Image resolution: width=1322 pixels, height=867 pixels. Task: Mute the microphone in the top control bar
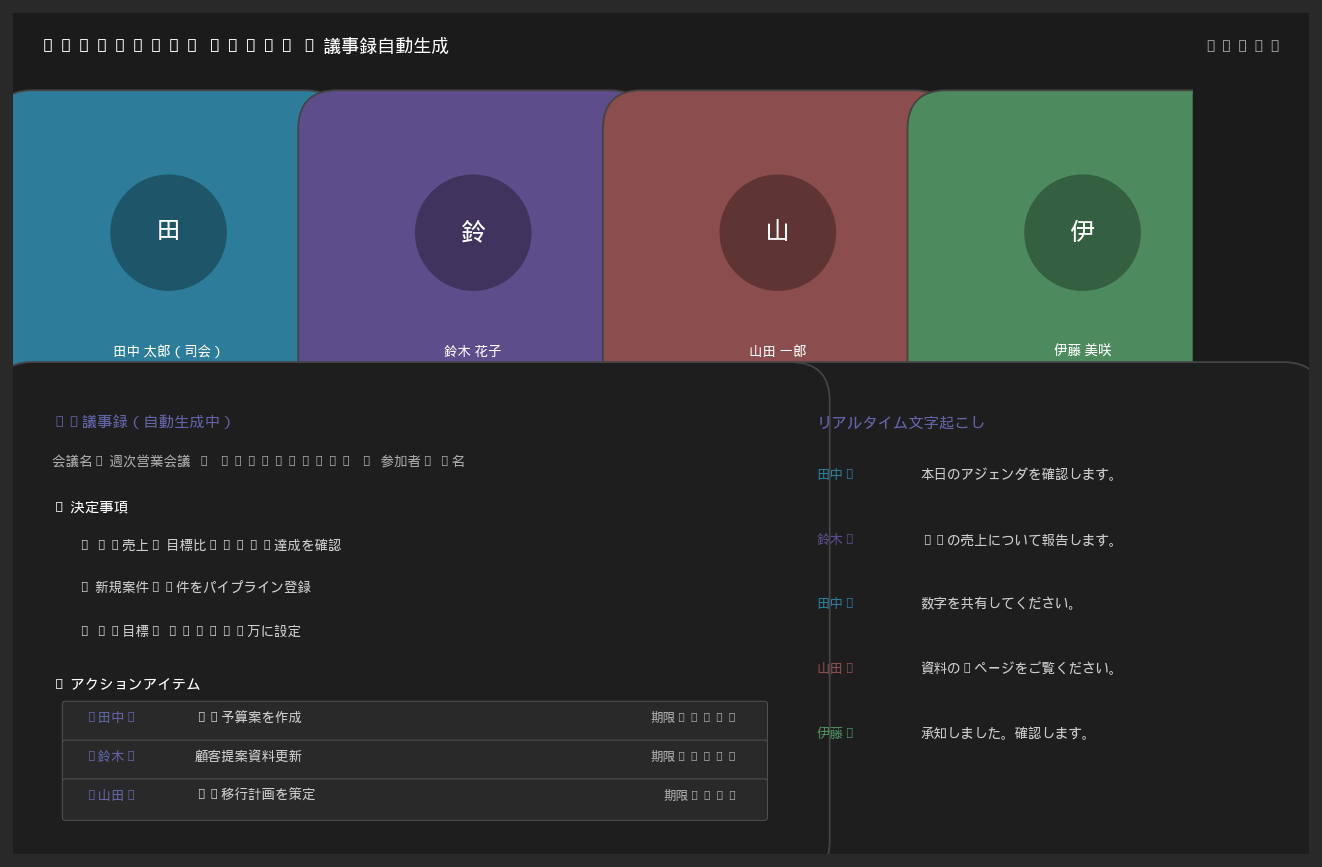pos(1211,45)
